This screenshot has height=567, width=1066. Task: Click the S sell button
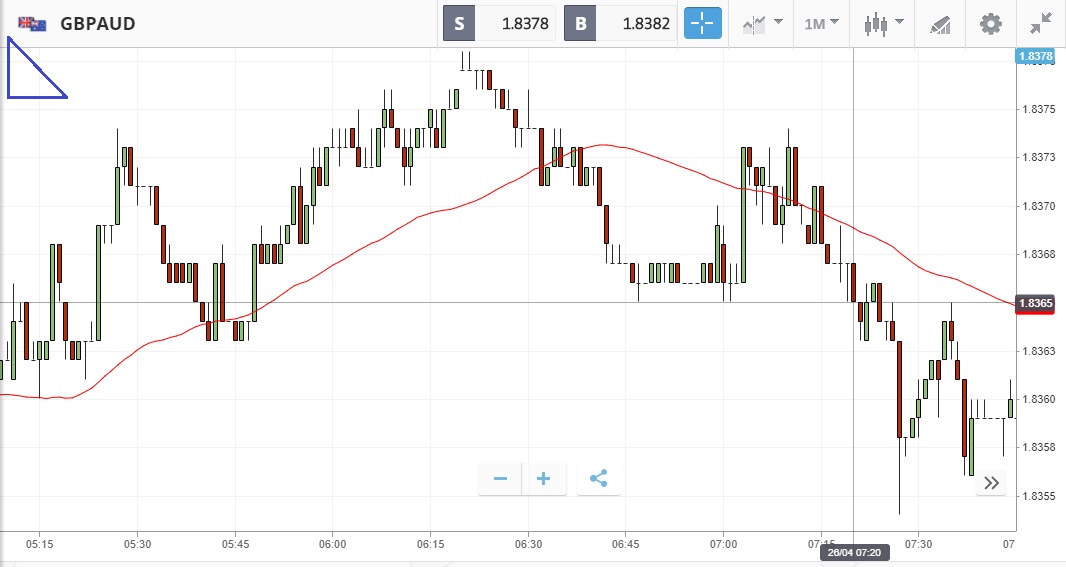point(460,24)
